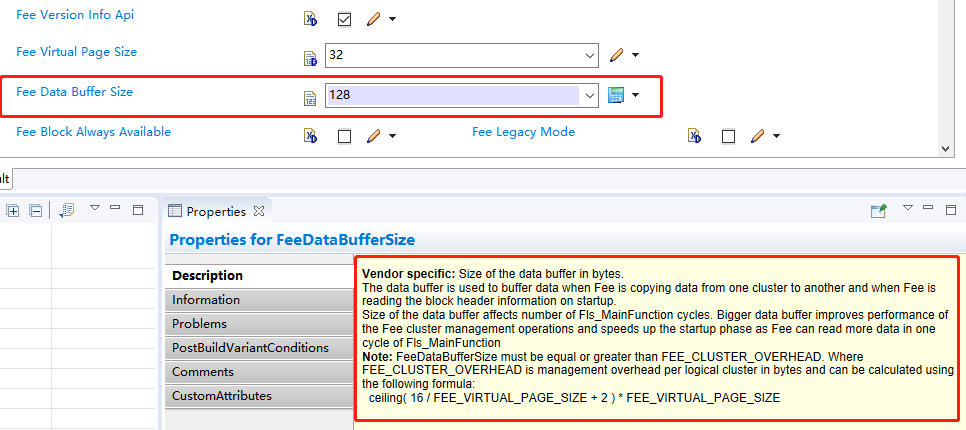
Task: Open pencil menu arrow for Fee Block Always Available
Action: pyautogui.click(x=392, y=136)
